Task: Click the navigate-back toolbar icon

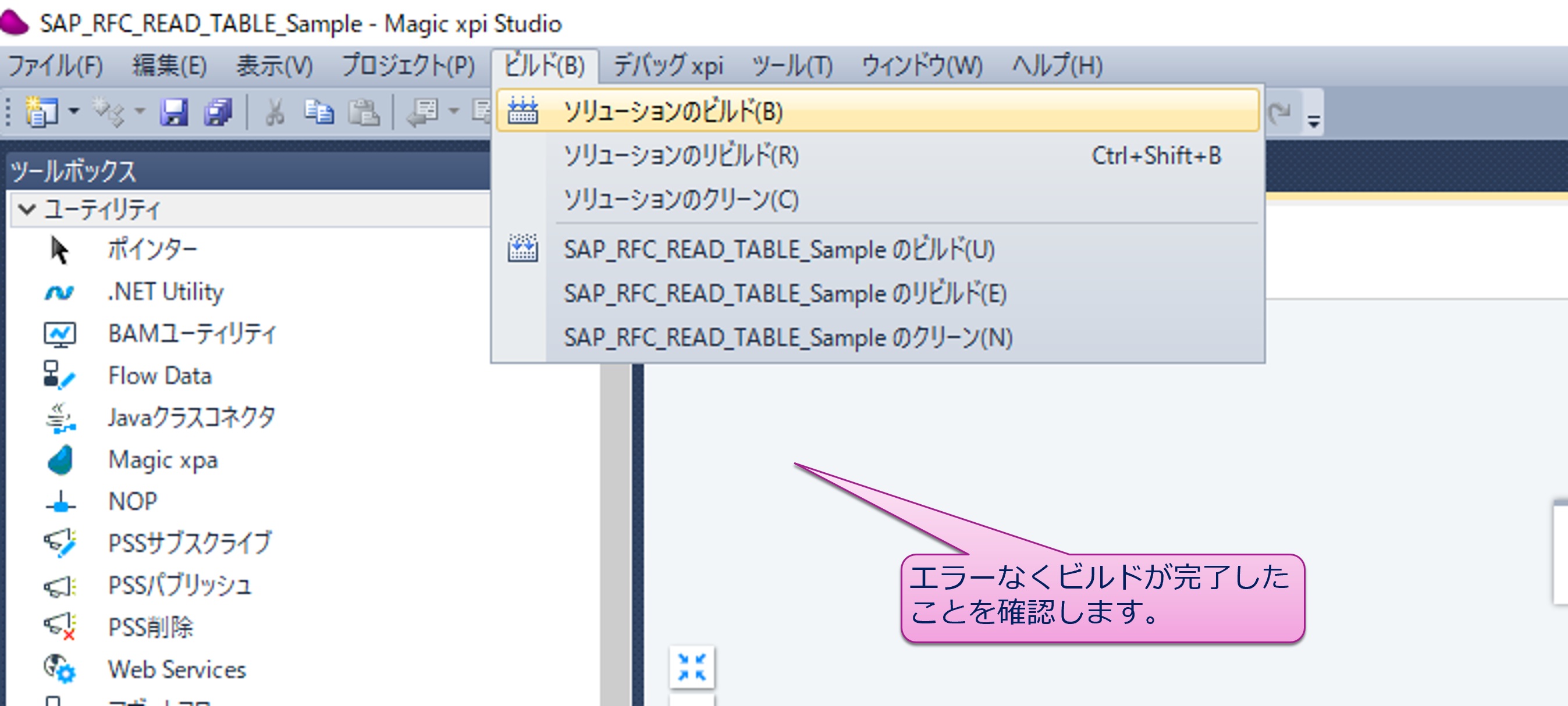Action: [x=422, y=112]
